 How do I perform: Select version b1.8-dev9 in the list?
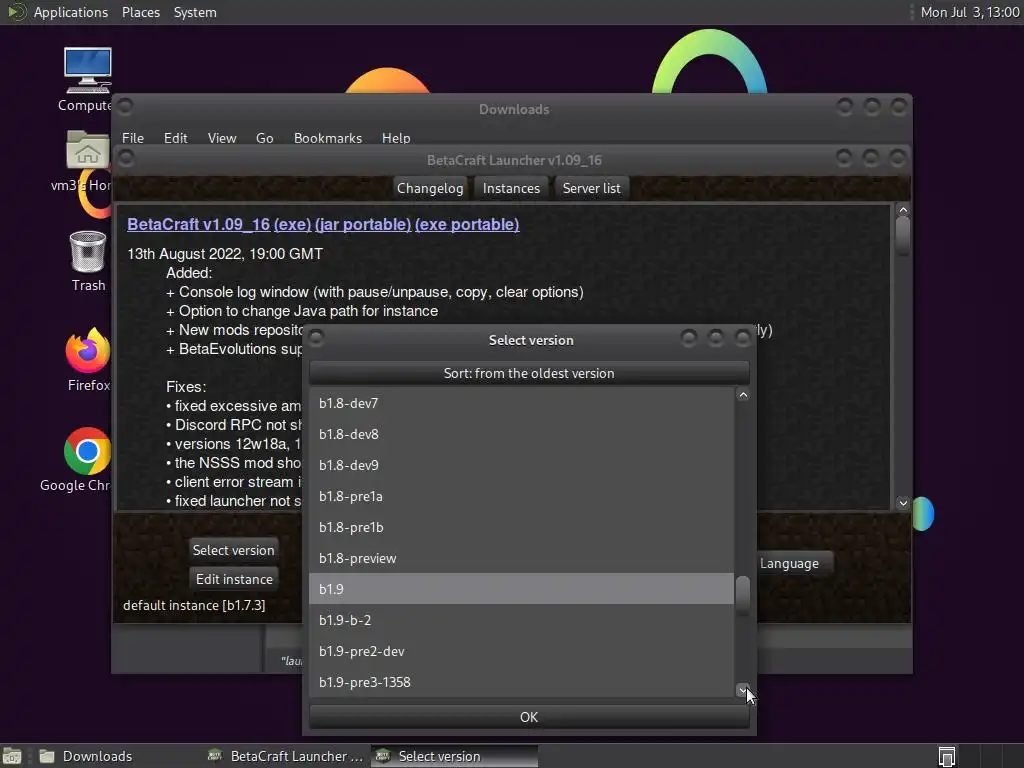[x=521, y=465]
